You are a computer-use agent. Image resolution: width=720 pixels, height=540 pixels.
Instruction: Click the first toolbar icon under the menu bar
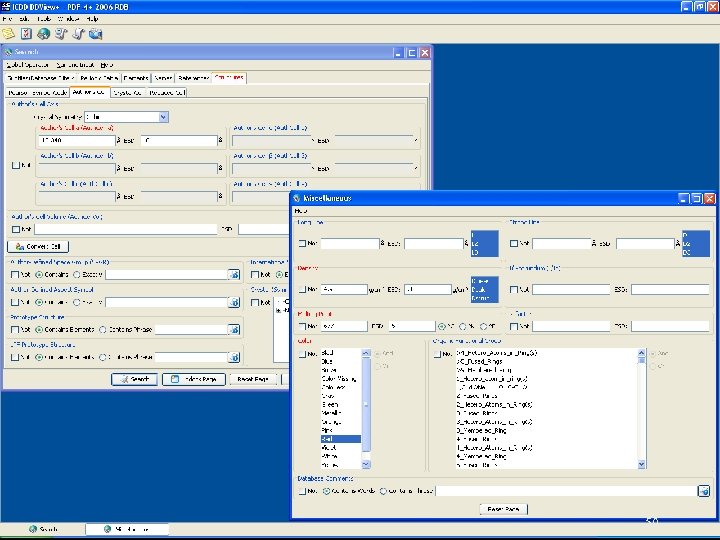[x=9, y=33]
